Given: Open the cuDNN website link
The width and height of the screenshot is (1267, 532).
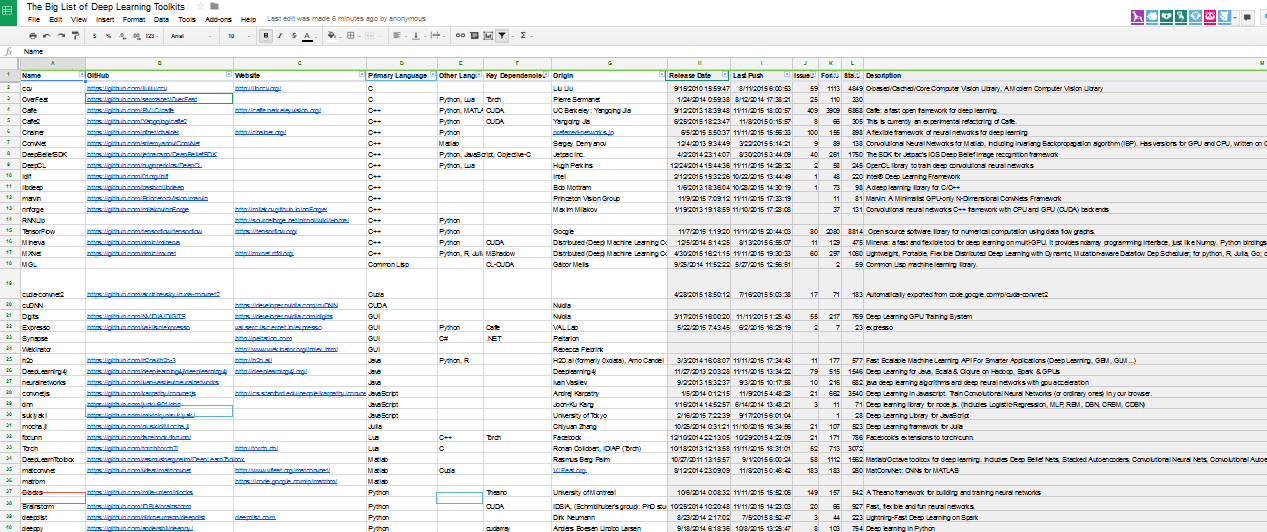Looking at the screenshot, I should coord(286,305).
